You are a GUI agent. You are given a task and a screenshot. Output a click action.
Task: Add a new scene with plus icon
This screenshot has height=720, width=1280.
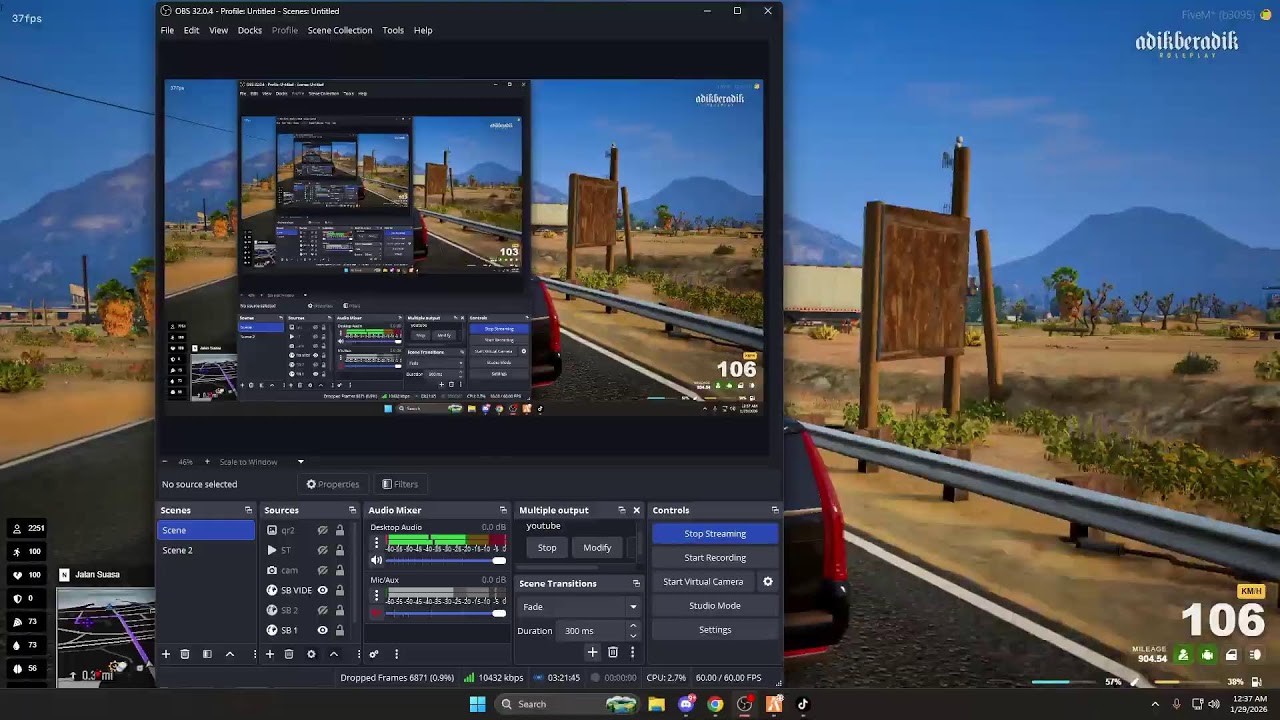coord(166,654)
